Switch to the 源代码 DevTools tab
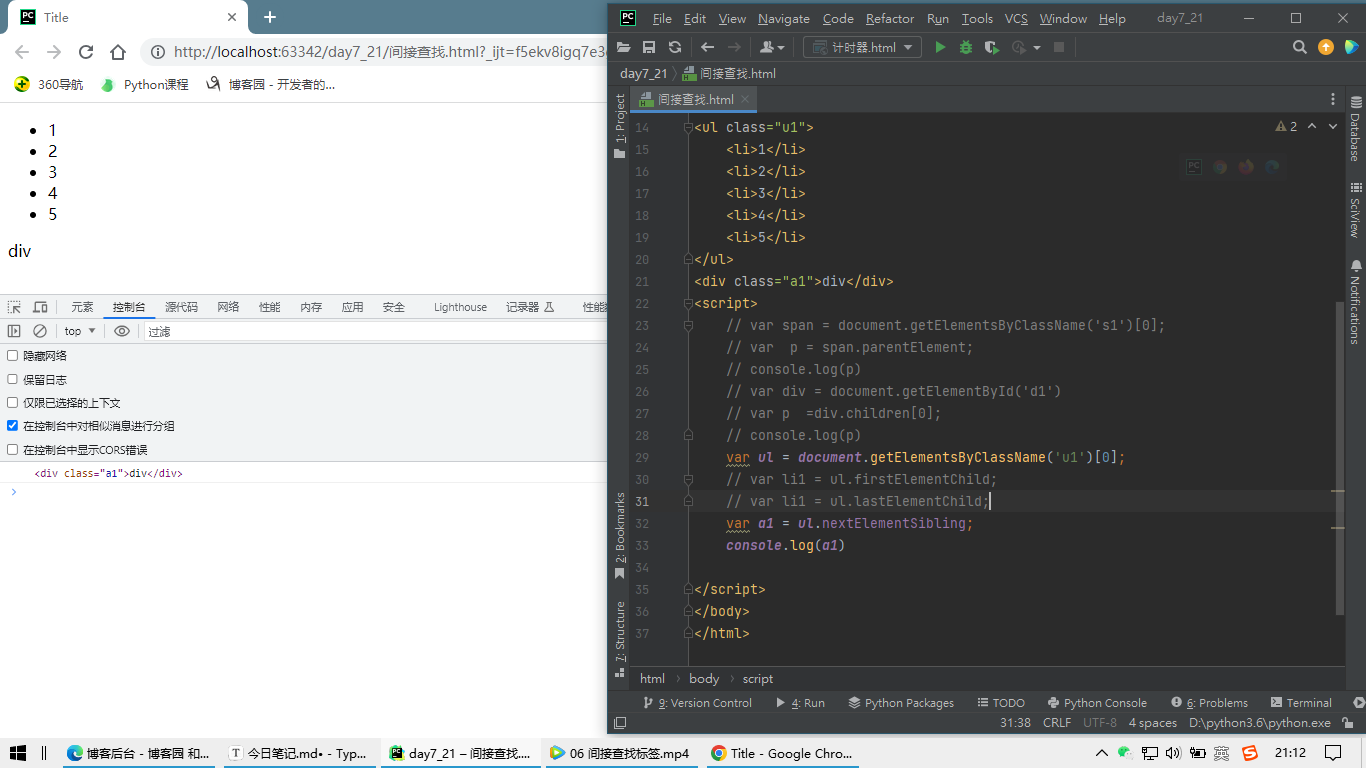1366x768 pixels. (x=181, y=307)
